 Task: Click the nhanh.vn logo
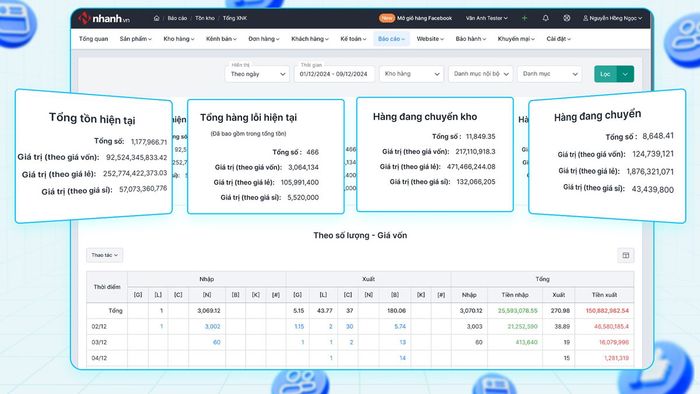coord(104,18)
